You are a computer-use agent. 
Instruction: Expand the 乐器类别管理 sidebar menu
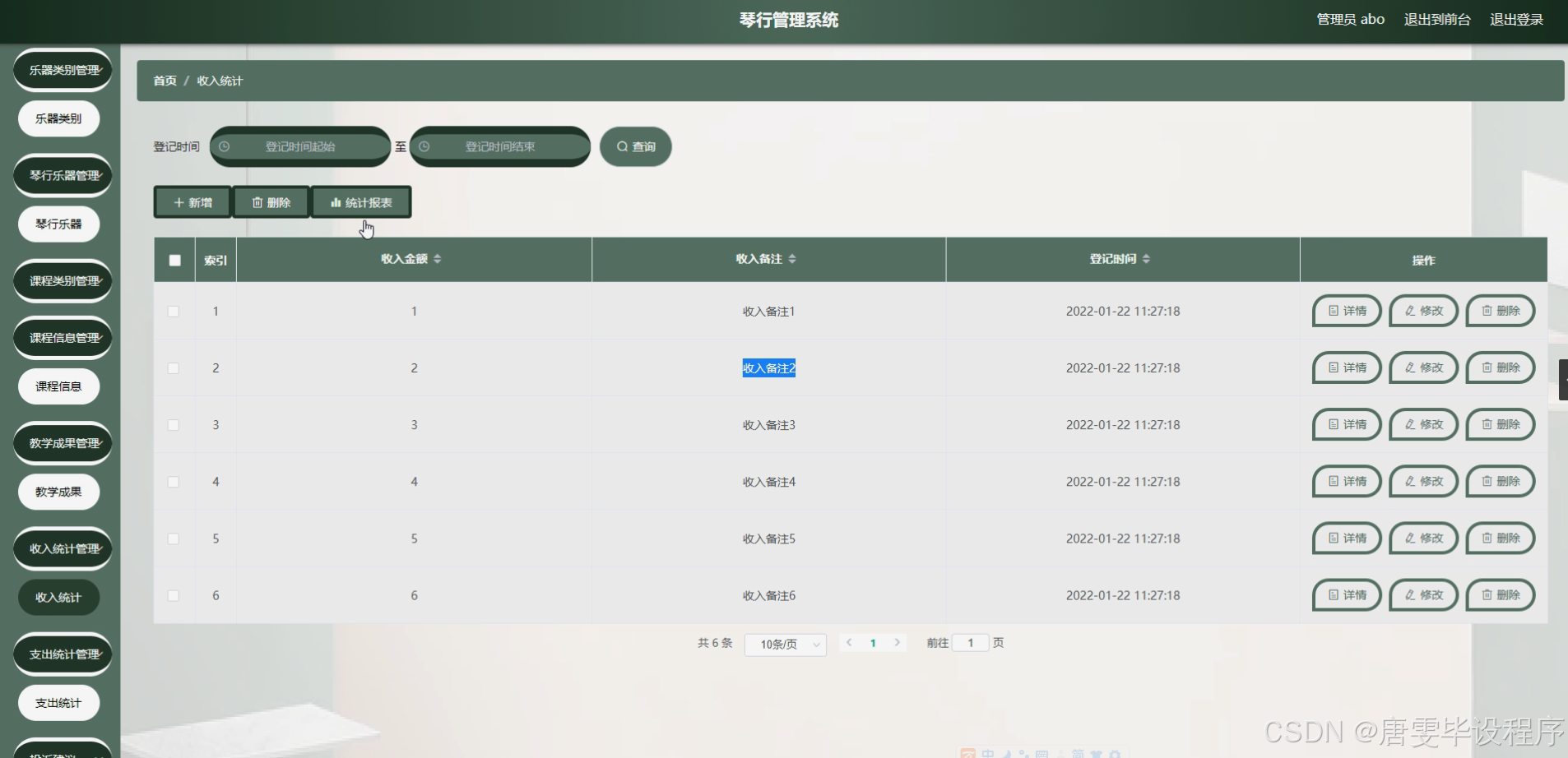click(x=63, y=70)
